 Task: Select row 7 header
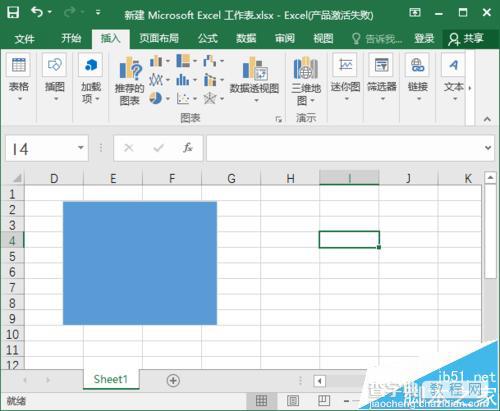pyautogui.click(x=12, y=288)
